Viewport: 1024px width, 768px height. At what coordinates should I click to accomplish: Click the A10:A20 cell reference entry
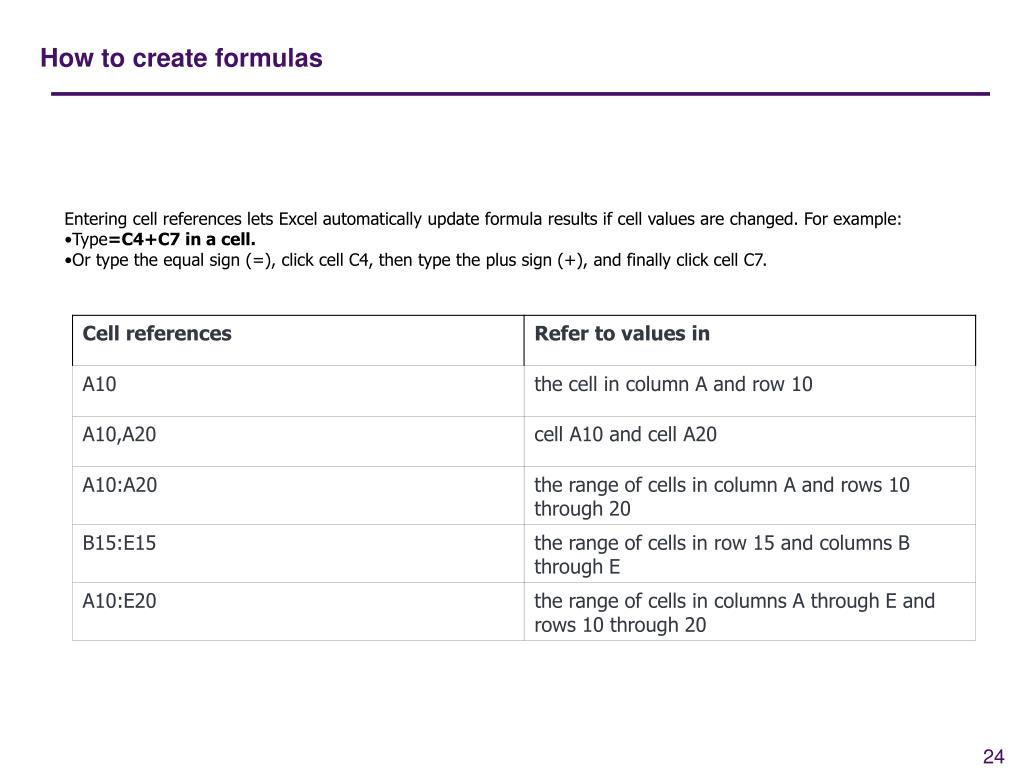[120, 485]
